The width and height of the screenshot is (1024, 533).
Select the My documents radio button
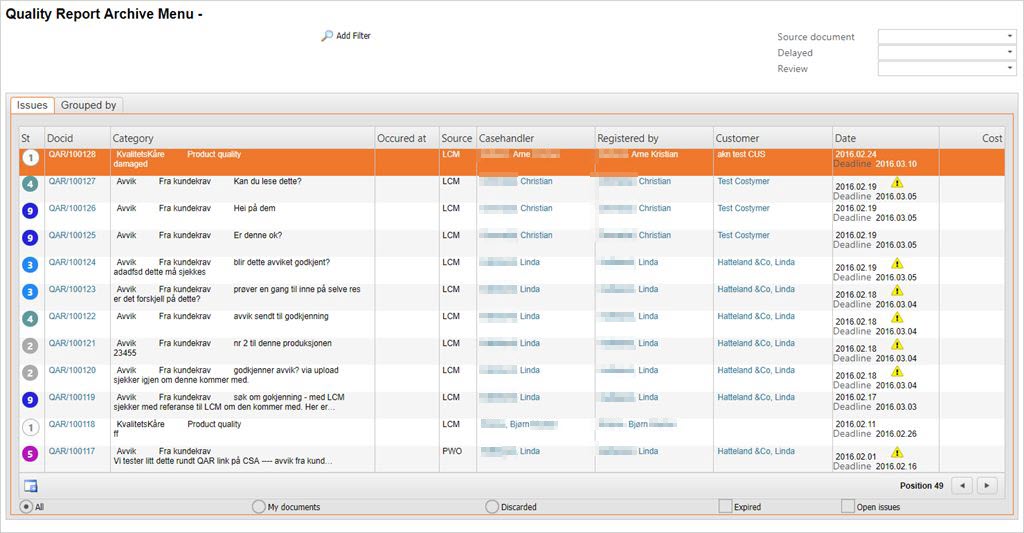coord(259,507)
